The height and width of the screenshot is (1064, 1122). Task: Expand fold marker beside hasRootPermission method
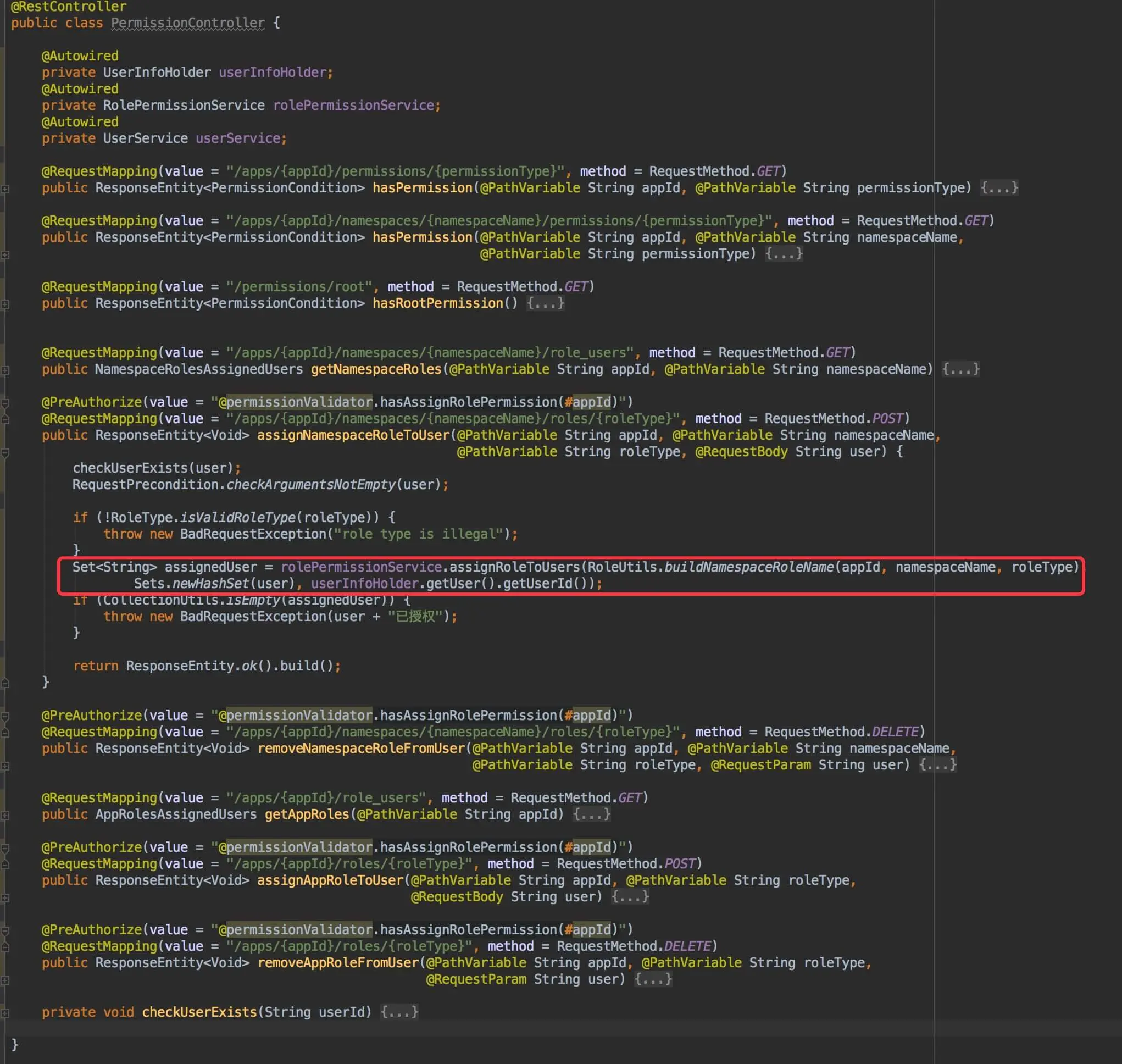5,304
